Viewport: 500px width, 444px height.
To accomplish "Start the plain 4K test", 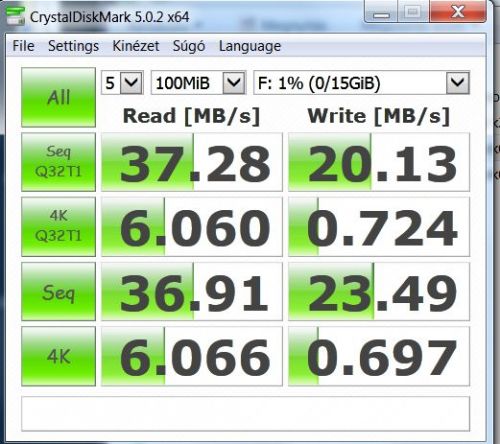I will point(58,356).
